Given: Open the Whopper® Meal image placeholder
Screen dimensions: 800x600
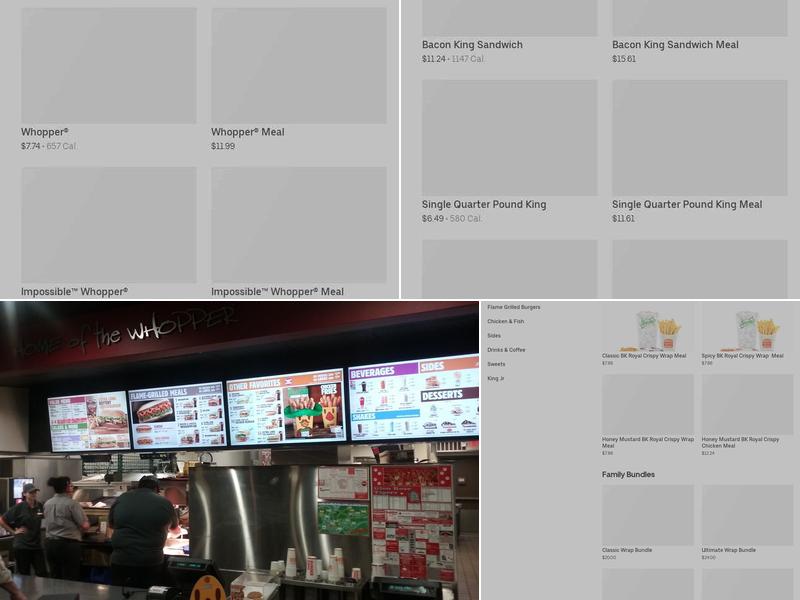Looking at the screenshot, I should pos(299,65).
